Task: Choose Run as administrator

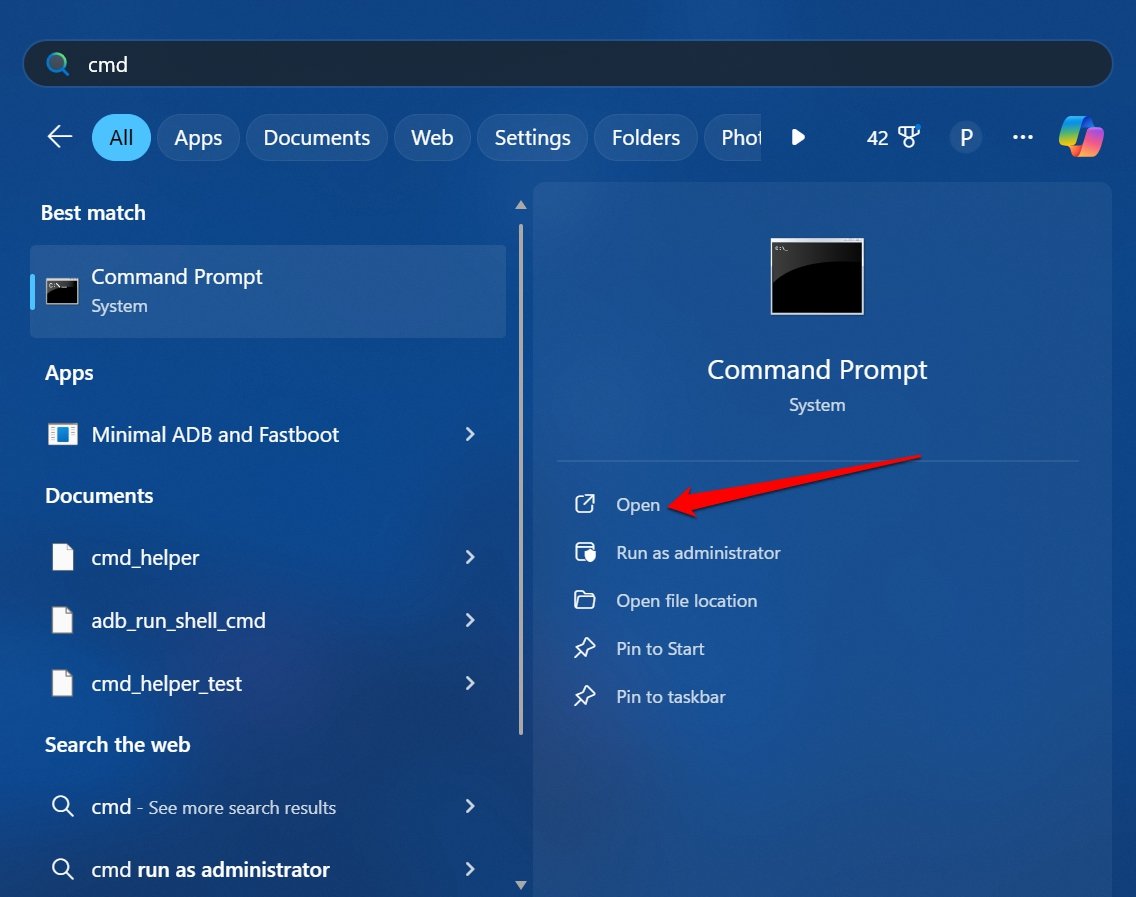Action: (x=698, y=553)
